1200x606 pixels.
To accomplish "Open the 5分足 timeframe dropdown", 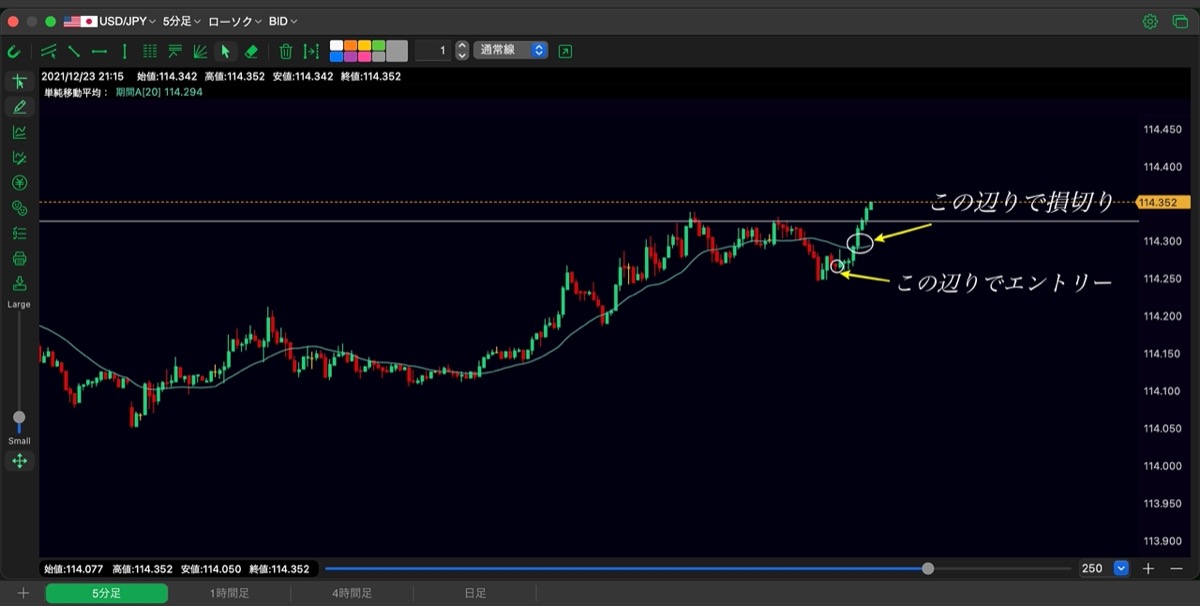I will coord(181,21).
